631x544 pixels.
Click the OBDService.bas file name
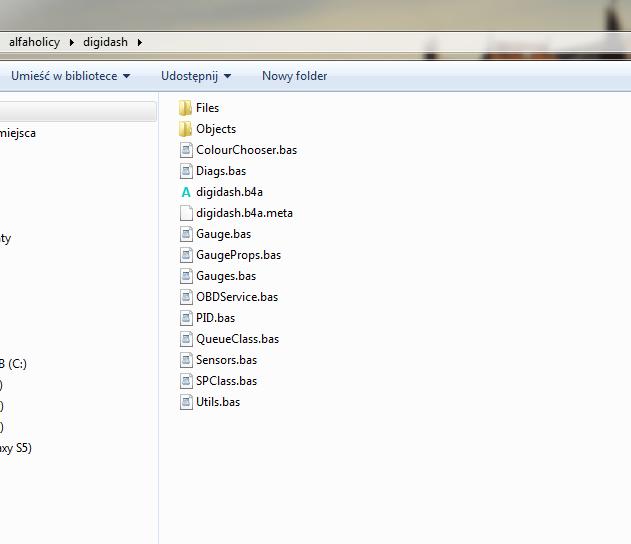tap(237, 297)
